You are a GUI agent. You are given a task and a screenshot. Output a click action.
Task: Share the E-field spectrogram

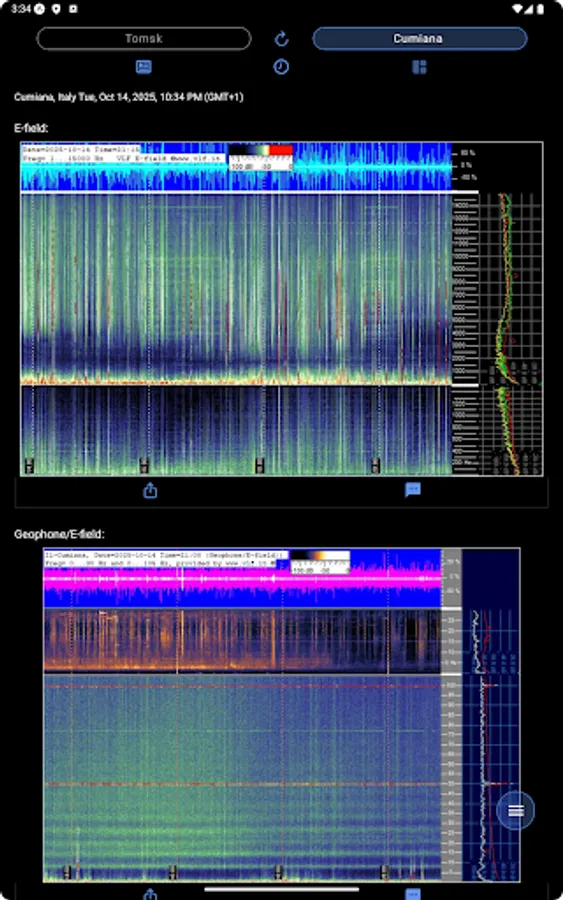pos(150,490)
